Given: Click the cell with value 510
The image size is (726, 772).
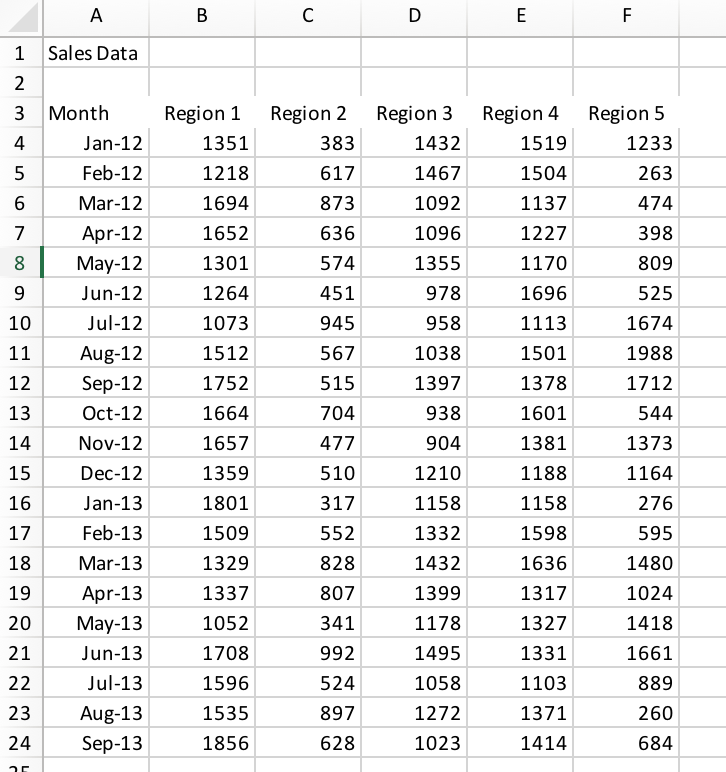Looking at the screenshot, I should pyautogui.click(x=308, y=473).
